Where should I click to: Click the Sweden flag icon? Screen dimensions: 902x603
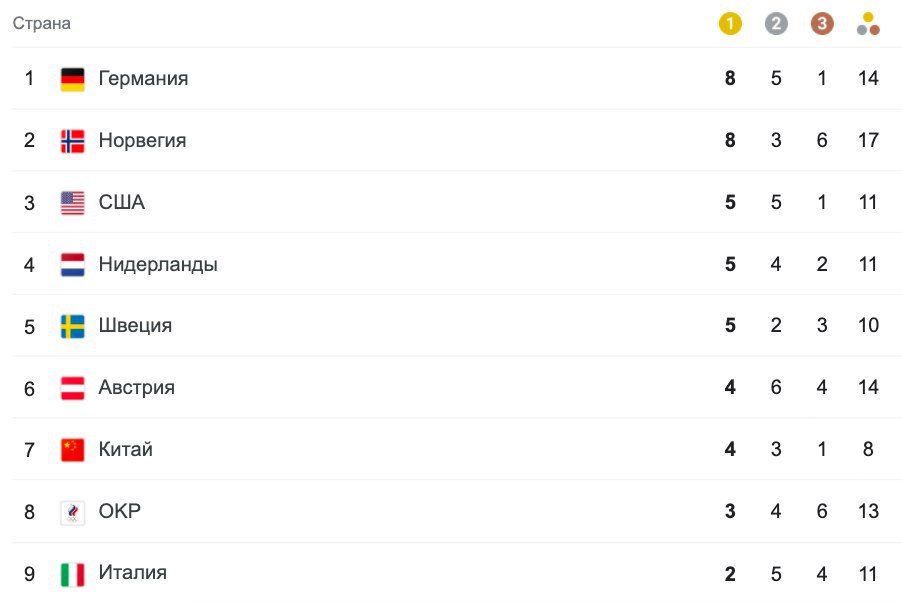[72, 326]
